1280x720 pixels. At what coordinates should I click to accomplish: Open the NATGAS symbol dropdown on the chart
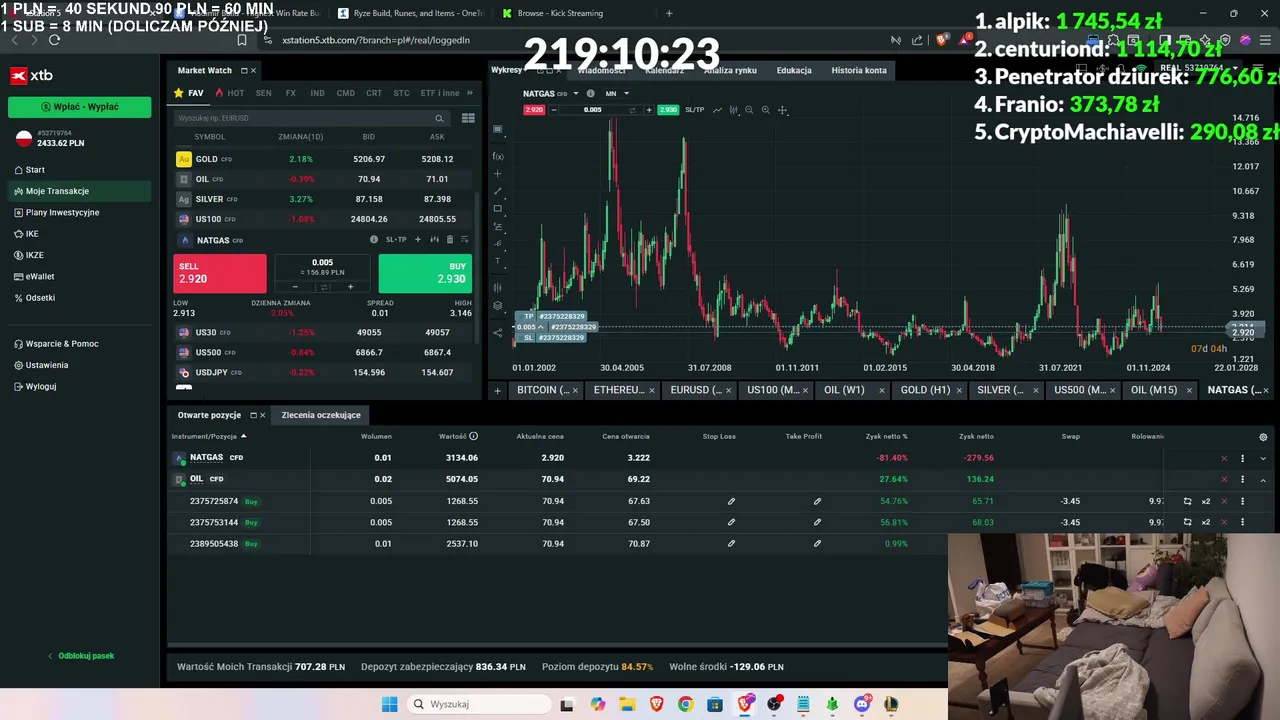[x=575, y=93]
